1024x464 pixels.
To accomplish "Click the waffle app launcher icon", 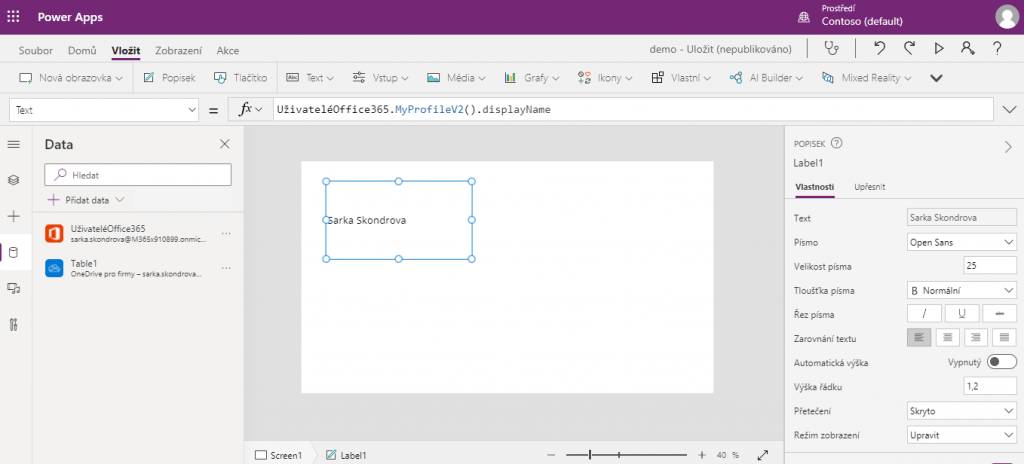I will [14, 17].
